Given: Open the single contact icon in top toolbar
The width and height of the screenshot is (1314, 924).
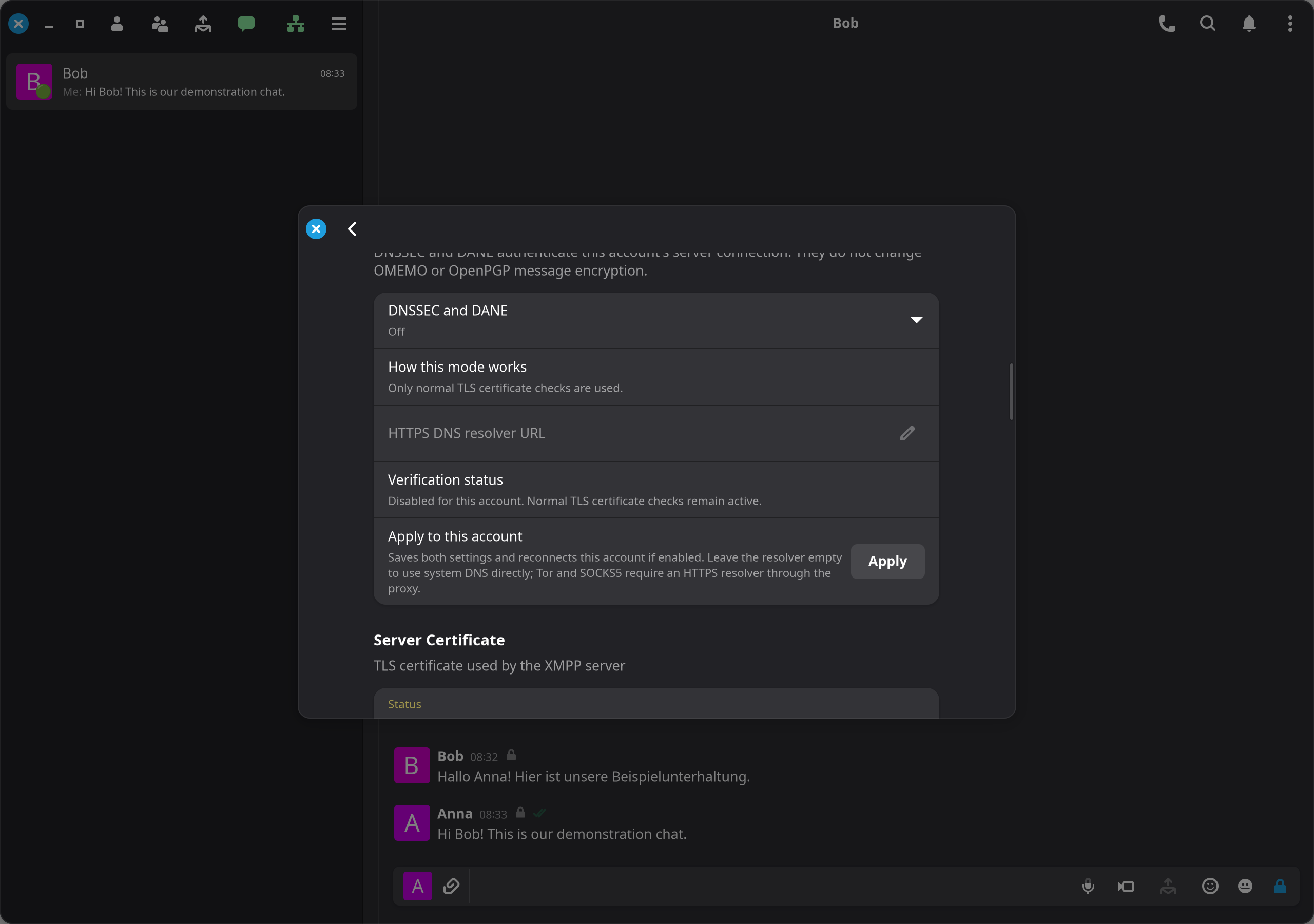Looking at the screenshot, I should (x=117, y=24).
